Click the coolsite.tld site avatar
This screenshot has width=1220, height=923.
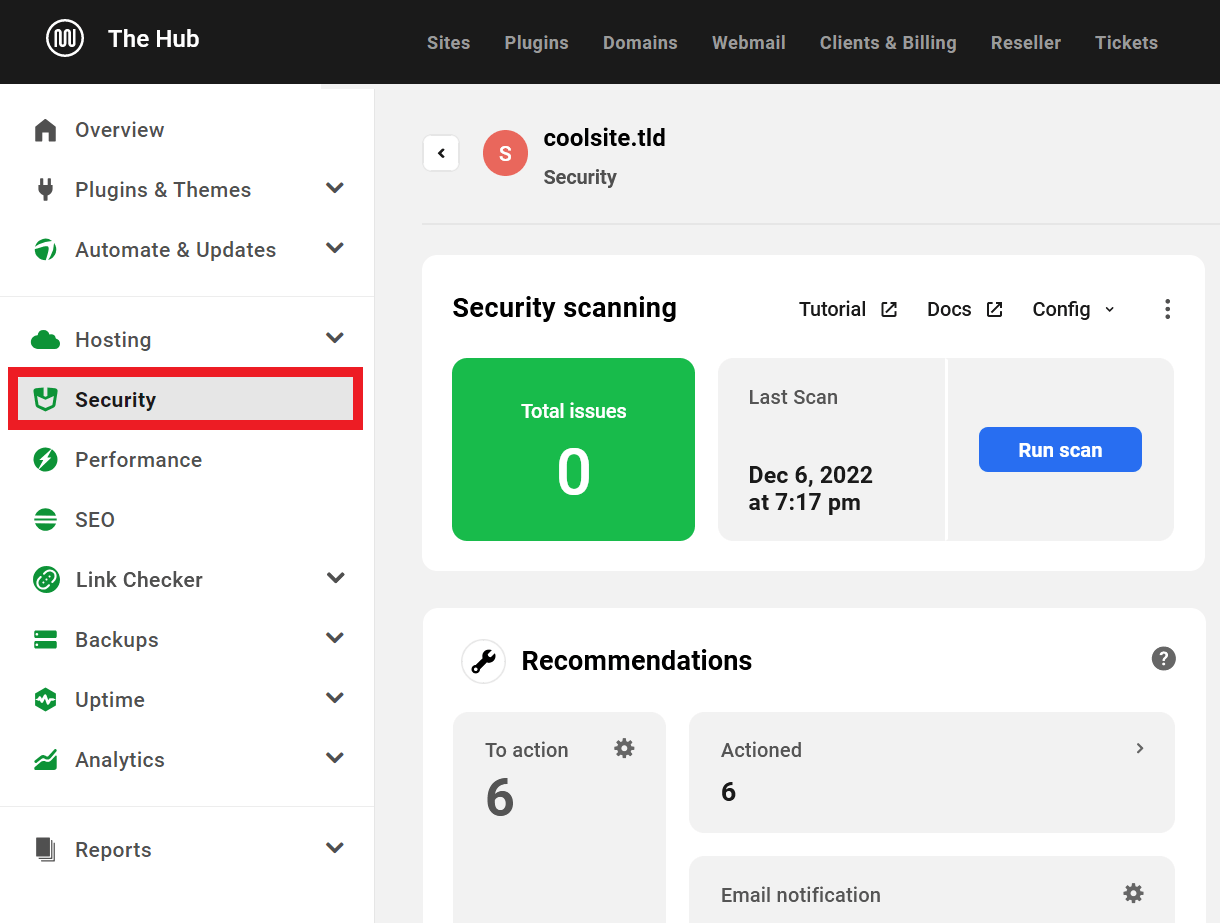505,154
